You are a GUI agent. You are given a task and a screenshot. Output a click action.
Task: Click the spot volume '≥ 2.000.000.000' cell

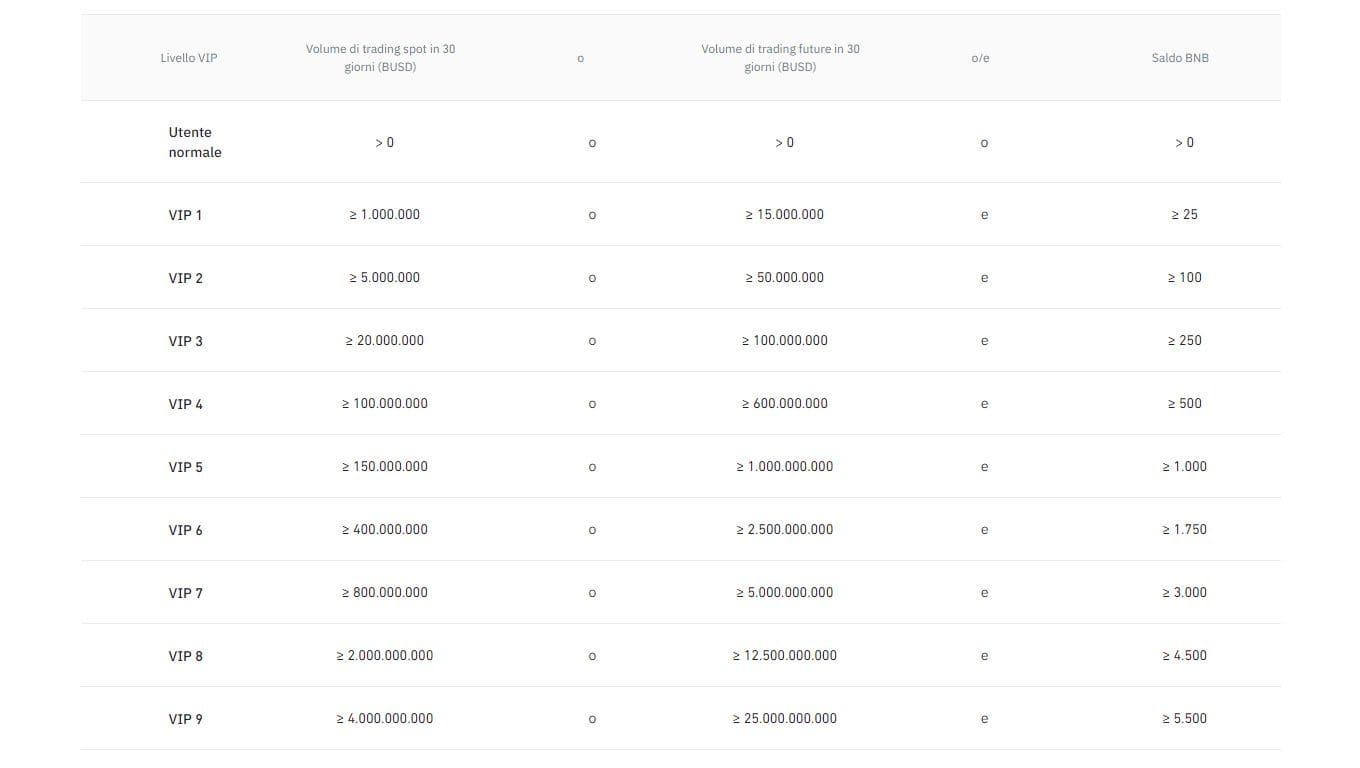[385, 655]
